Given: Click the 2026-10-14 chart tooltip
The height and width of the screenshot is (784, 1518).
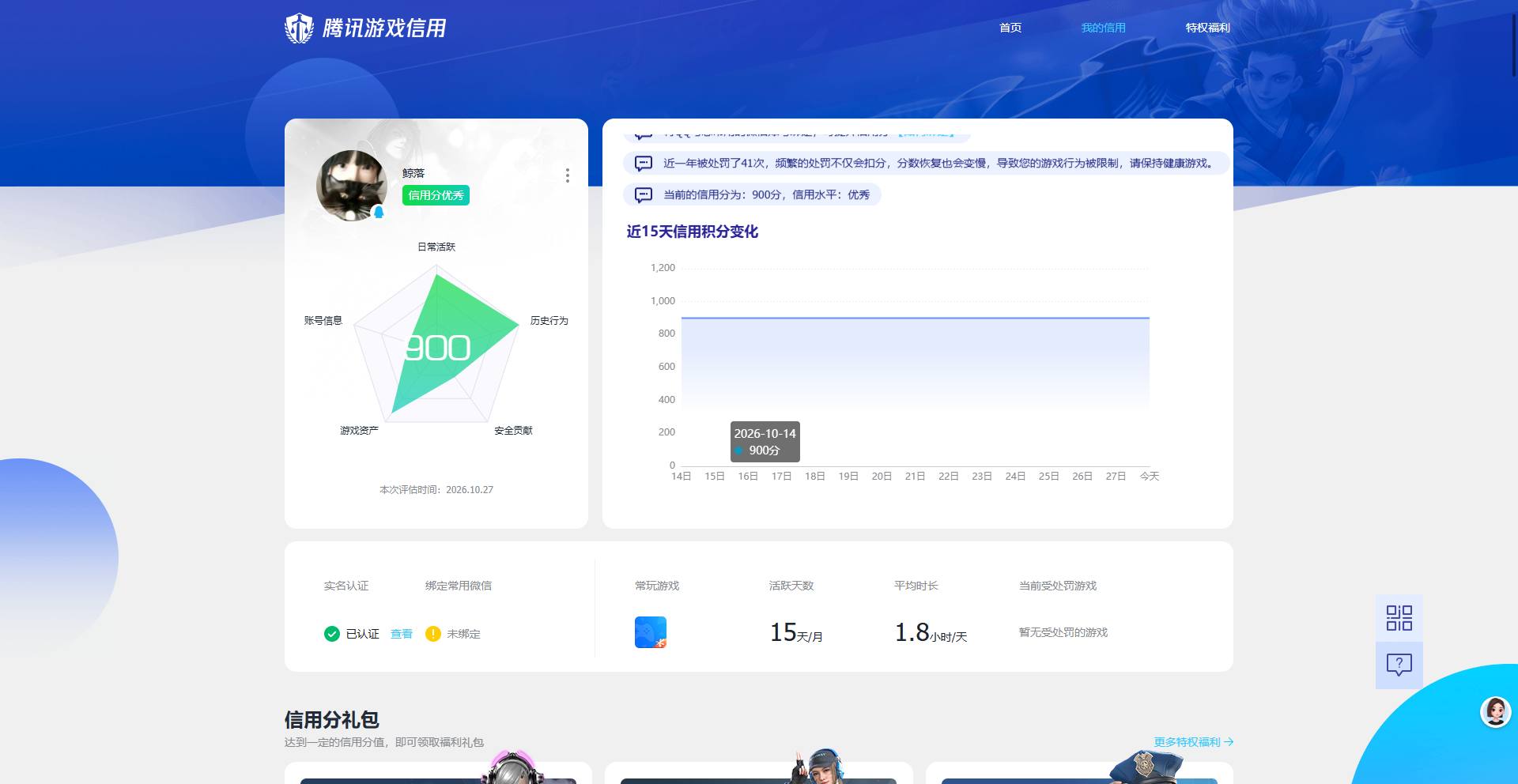Looking at the screenshot, I should [x=765, y=442].
